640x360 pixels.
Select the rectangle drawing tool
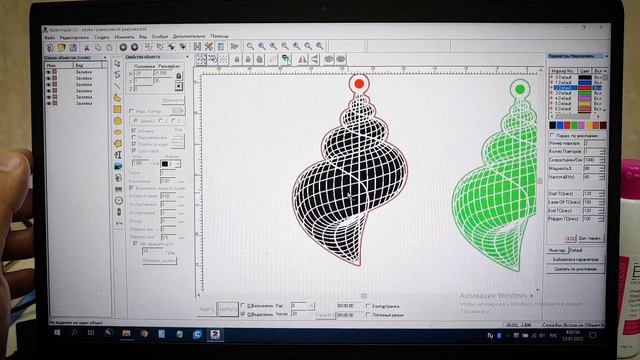pyautogui.click(x=118, y=109)
